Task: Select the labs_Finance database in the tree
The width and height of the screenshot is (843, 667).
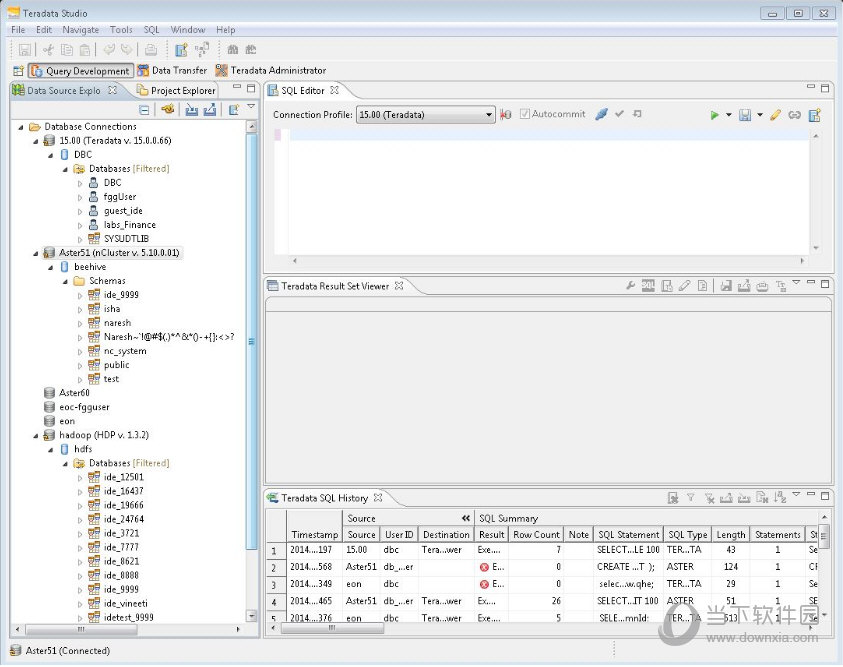Action: [130, 225]
